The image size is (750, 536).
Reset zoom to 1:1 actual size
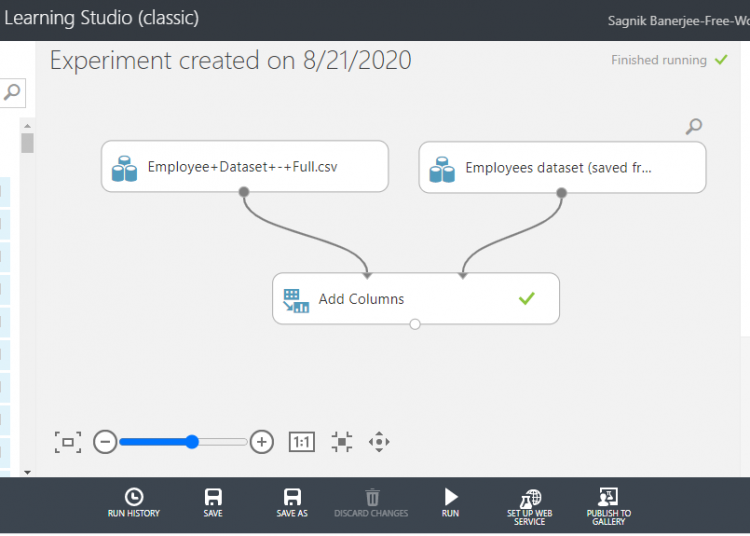pos(301,442)
